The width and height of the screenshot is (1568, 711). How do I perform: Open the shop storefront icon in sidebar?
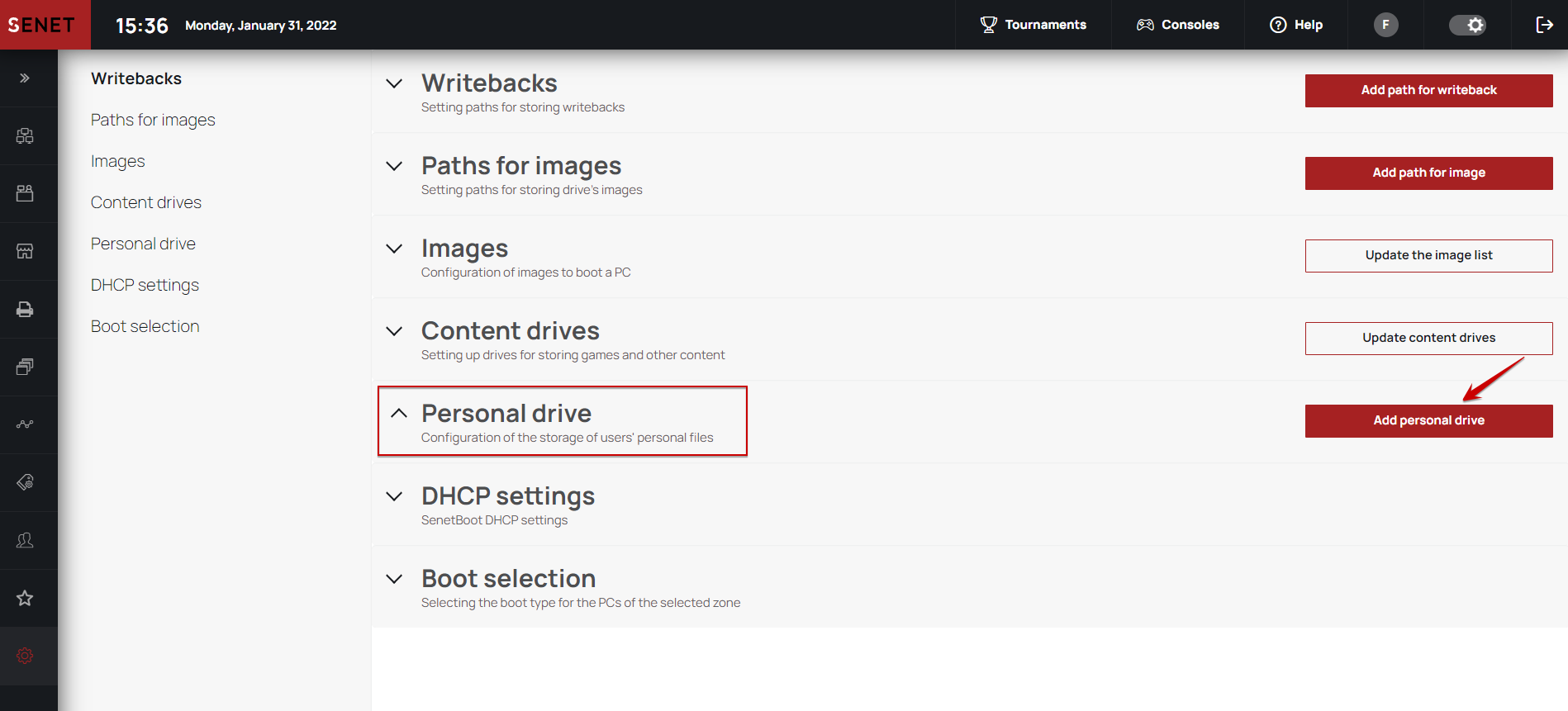tap(25, 251)
